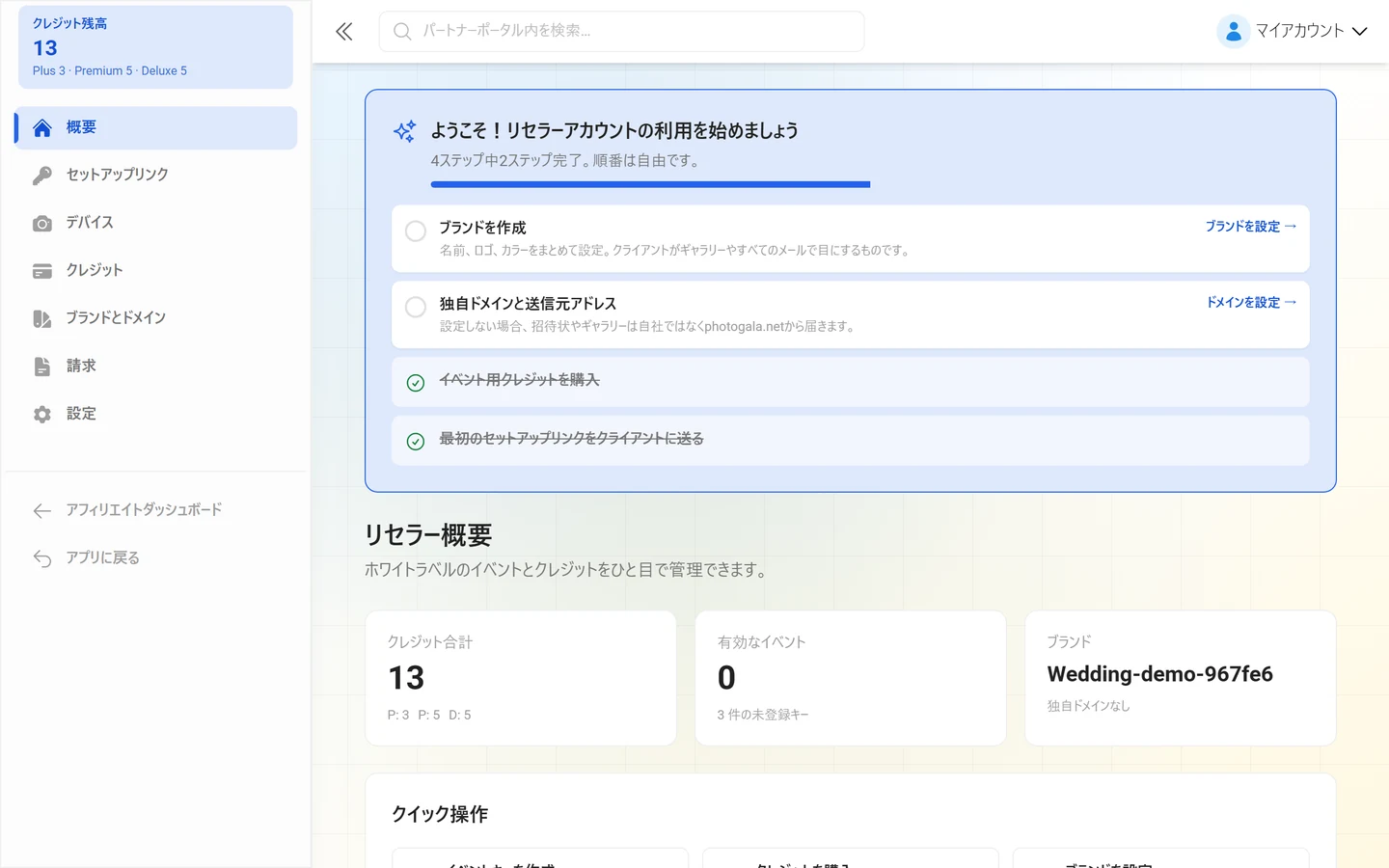Click the ブランドを設定 link
The width and height of the screenshot is (1389, 868).
coord(1251,227)
